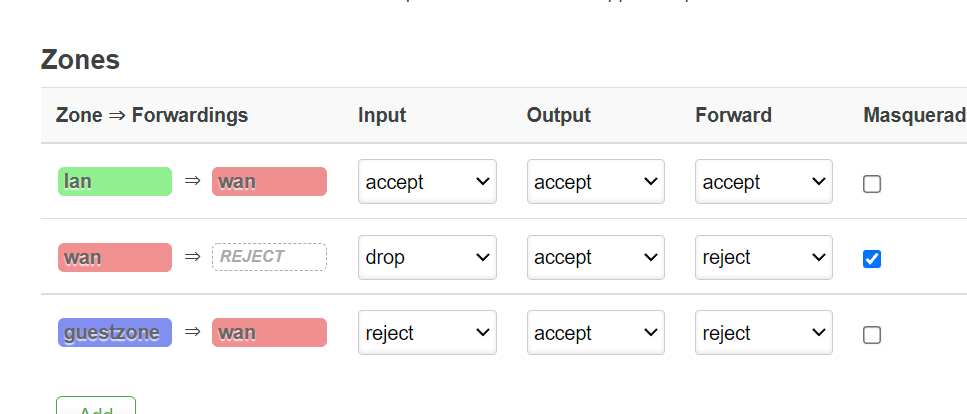Open the guestzone Output policy dropdown
This screenshot has width=967, height=414.
click(x=595, y=334)
